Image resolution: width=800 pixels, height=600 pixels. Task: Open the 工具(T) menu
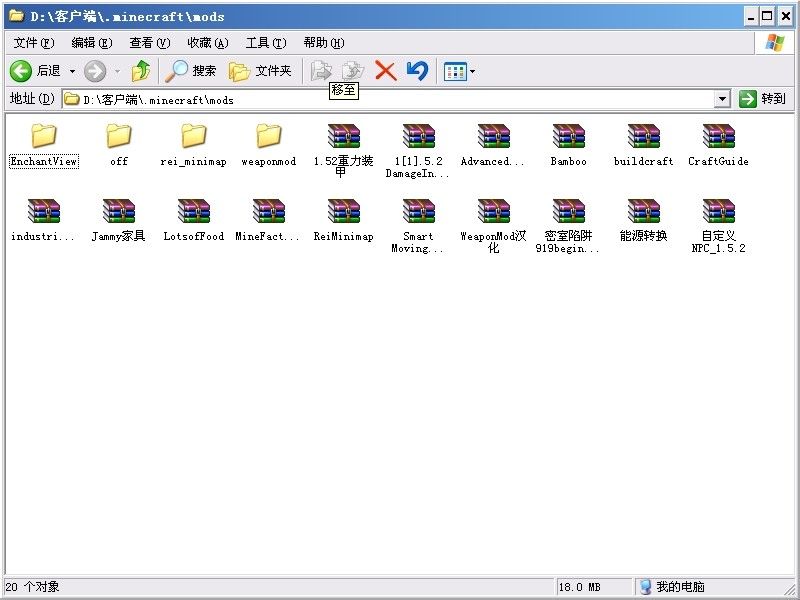pyautogui.click(x=266, y=43)
